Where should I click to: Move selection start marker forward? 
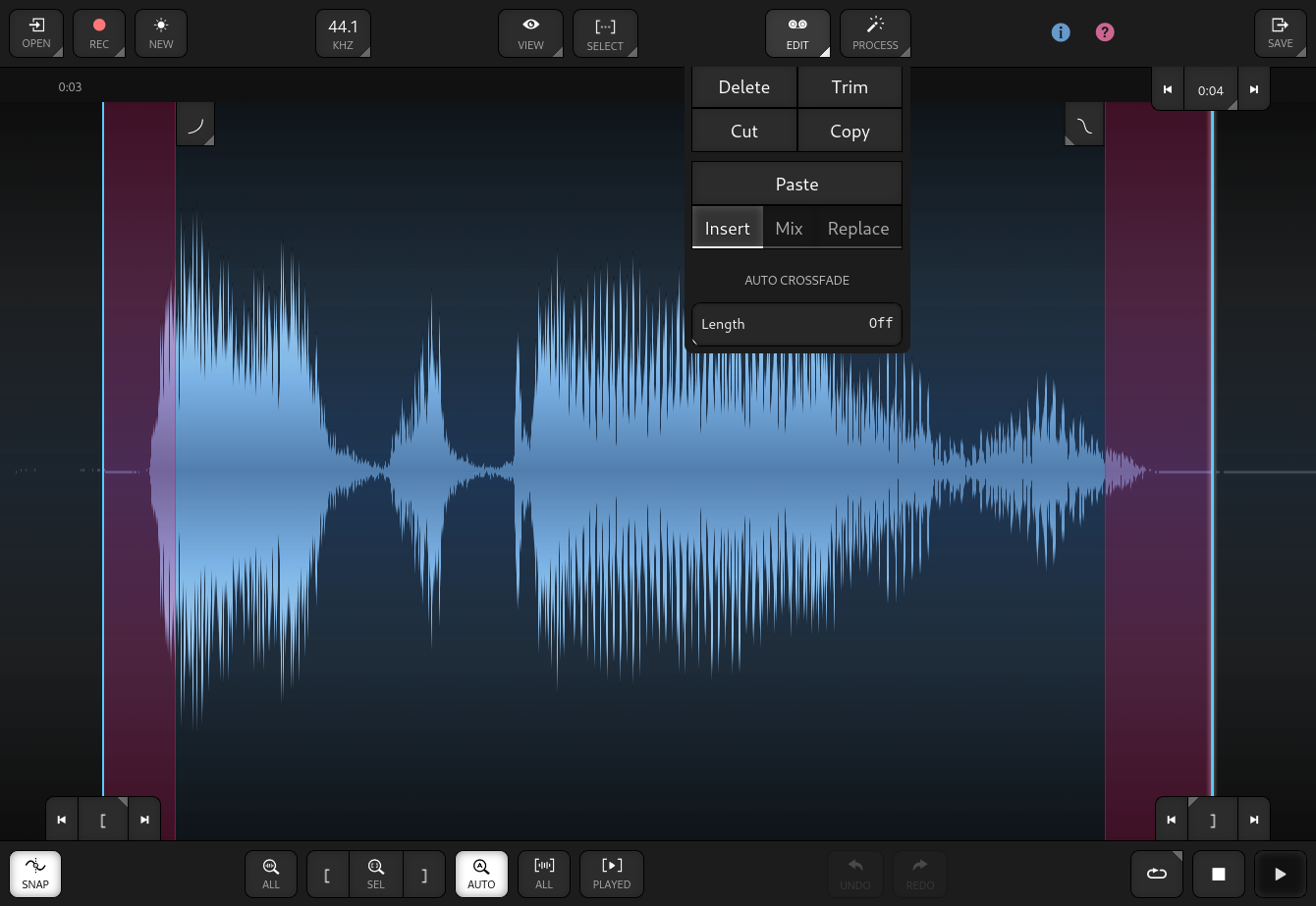point(144,820)
